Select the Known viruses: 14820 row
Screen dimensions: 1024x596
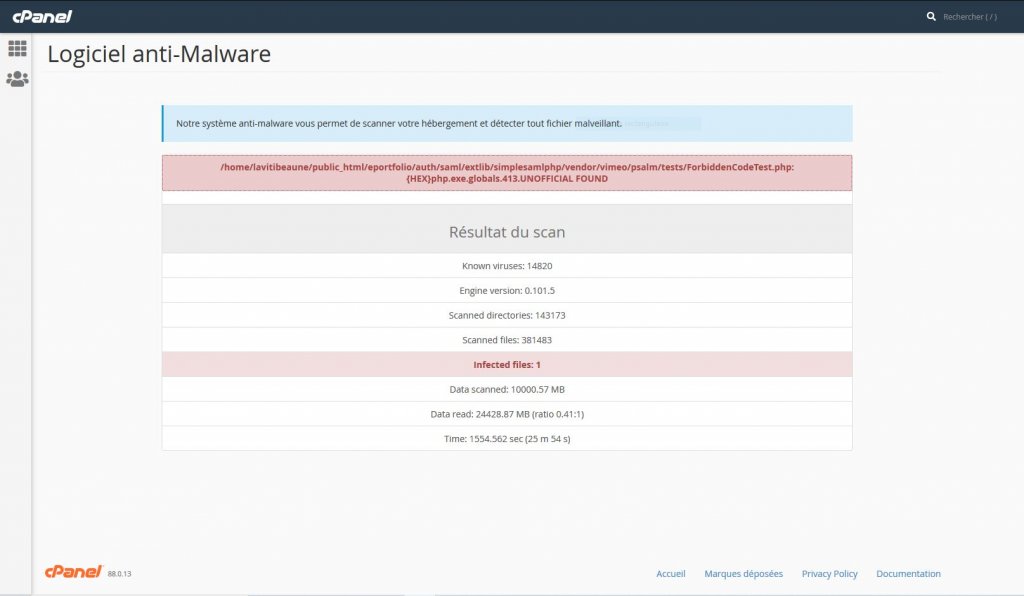point(507,266)
